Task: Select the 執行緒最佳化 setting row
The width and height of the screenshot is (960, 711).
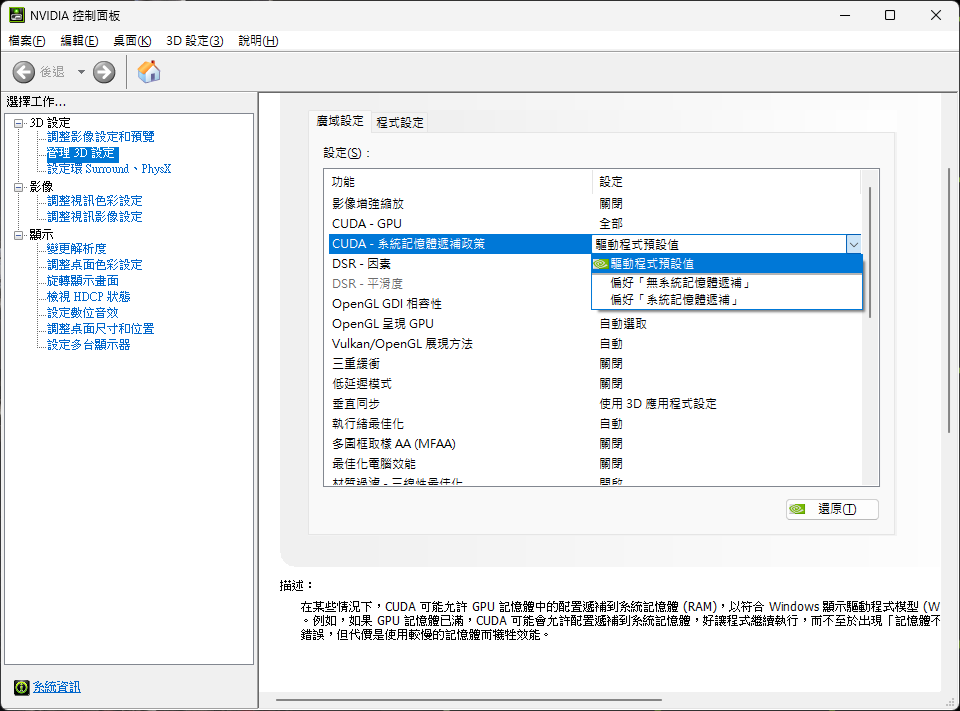Action: coord(595,424)
